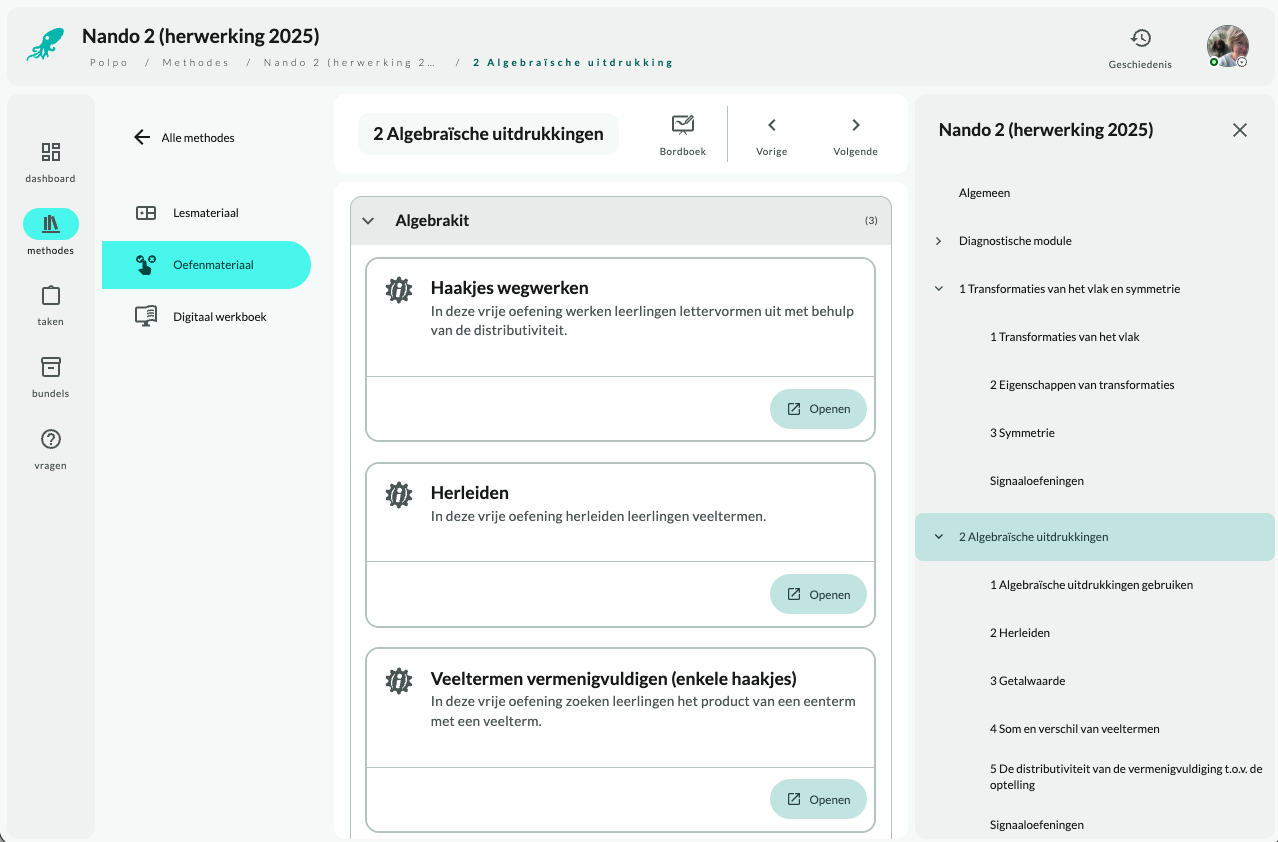Image resolution: width=1278 pixels, height=842 pixels.
Task: Open 2 Herleiden in the tree
Action: 1020,633
